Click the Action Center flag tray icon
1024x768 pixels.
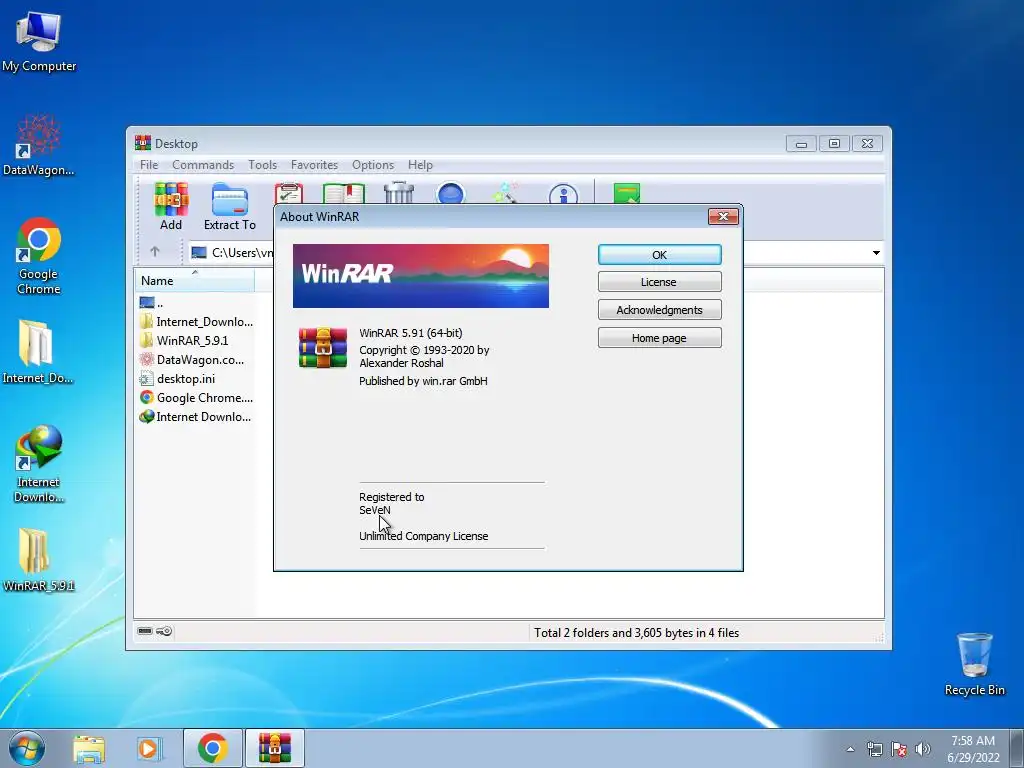tap(899, 749)
